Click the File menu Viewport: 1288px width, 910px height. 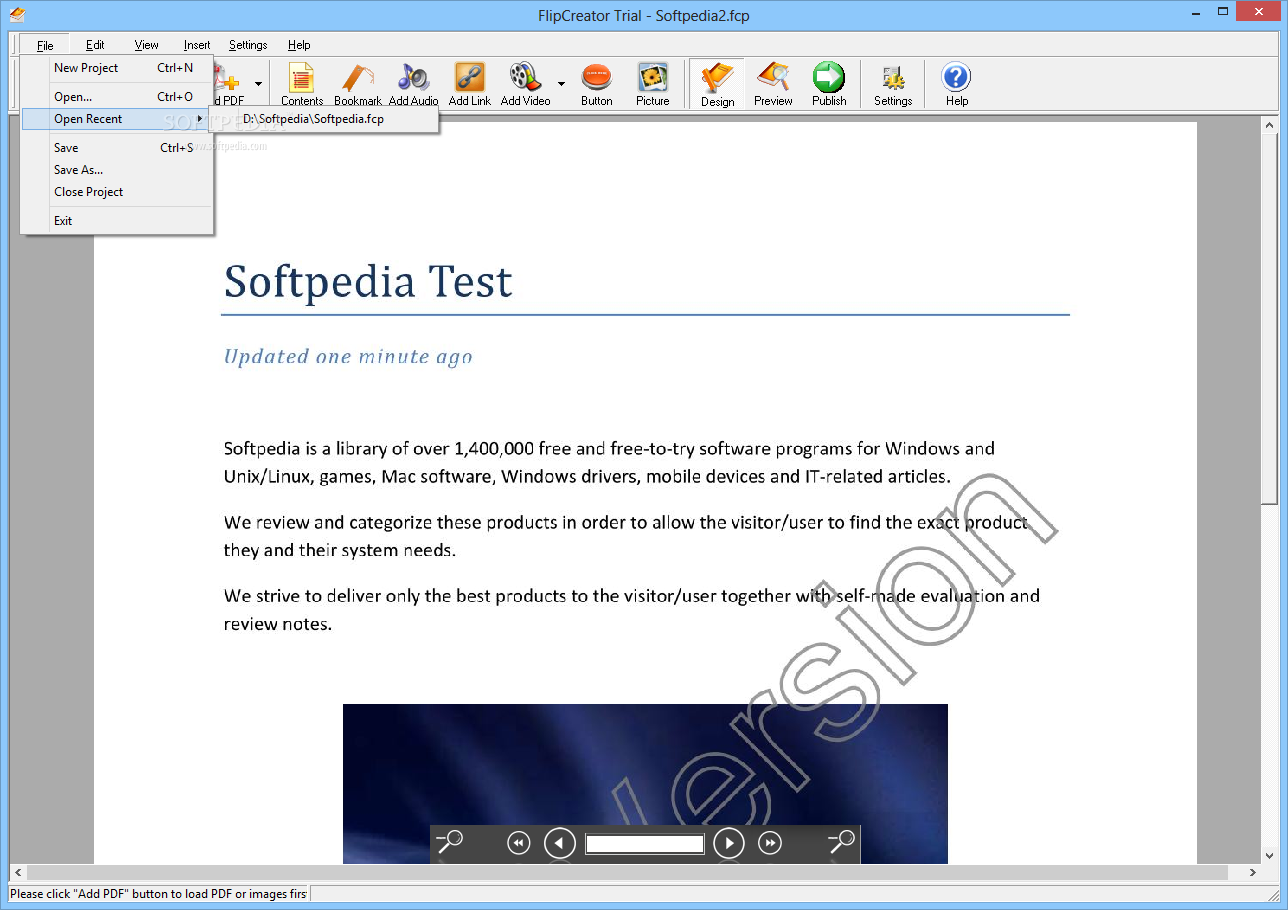45,45
